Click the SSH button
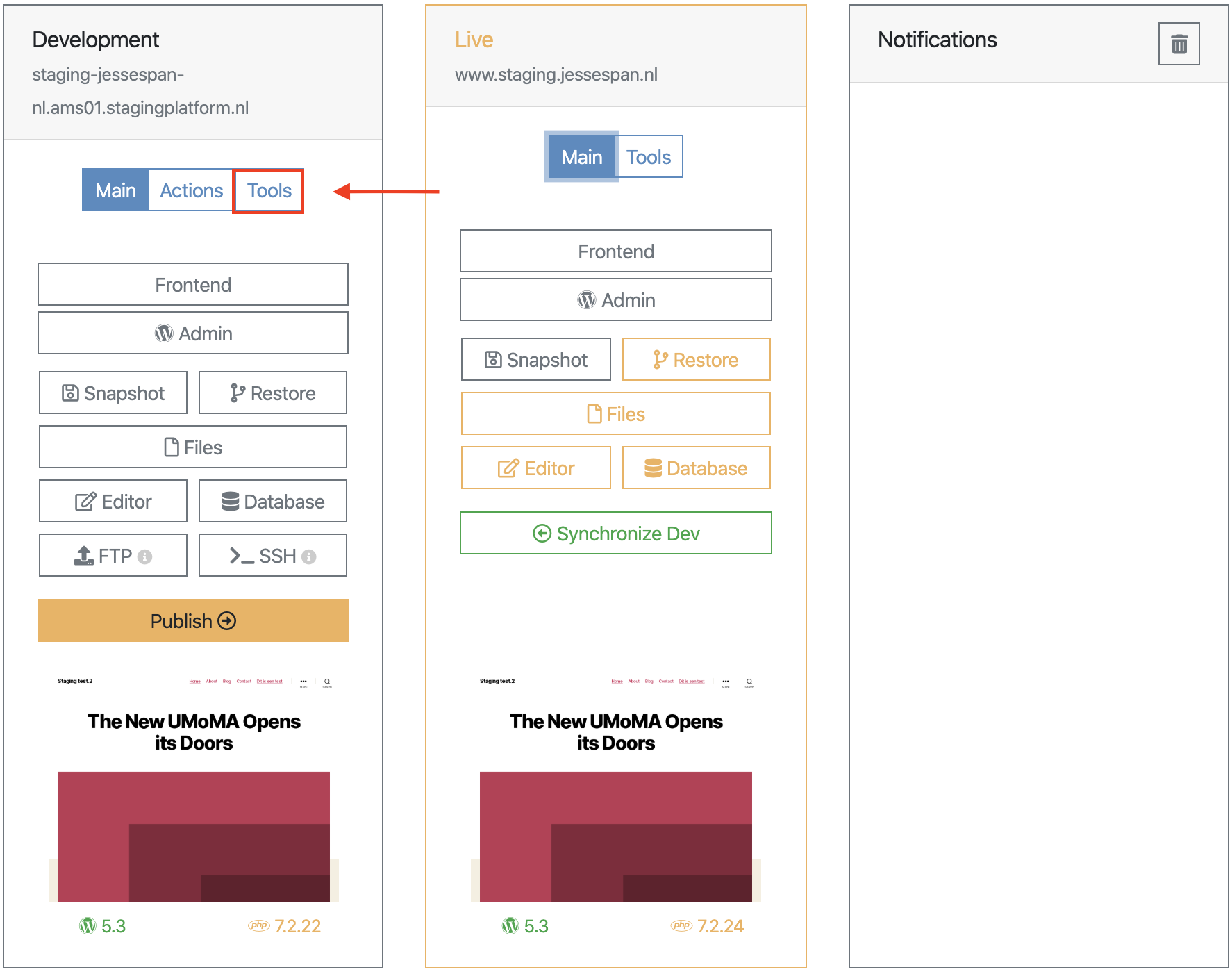Image resolution: width=1232 pixels, height=974 pixels. [x=273, y=555]
